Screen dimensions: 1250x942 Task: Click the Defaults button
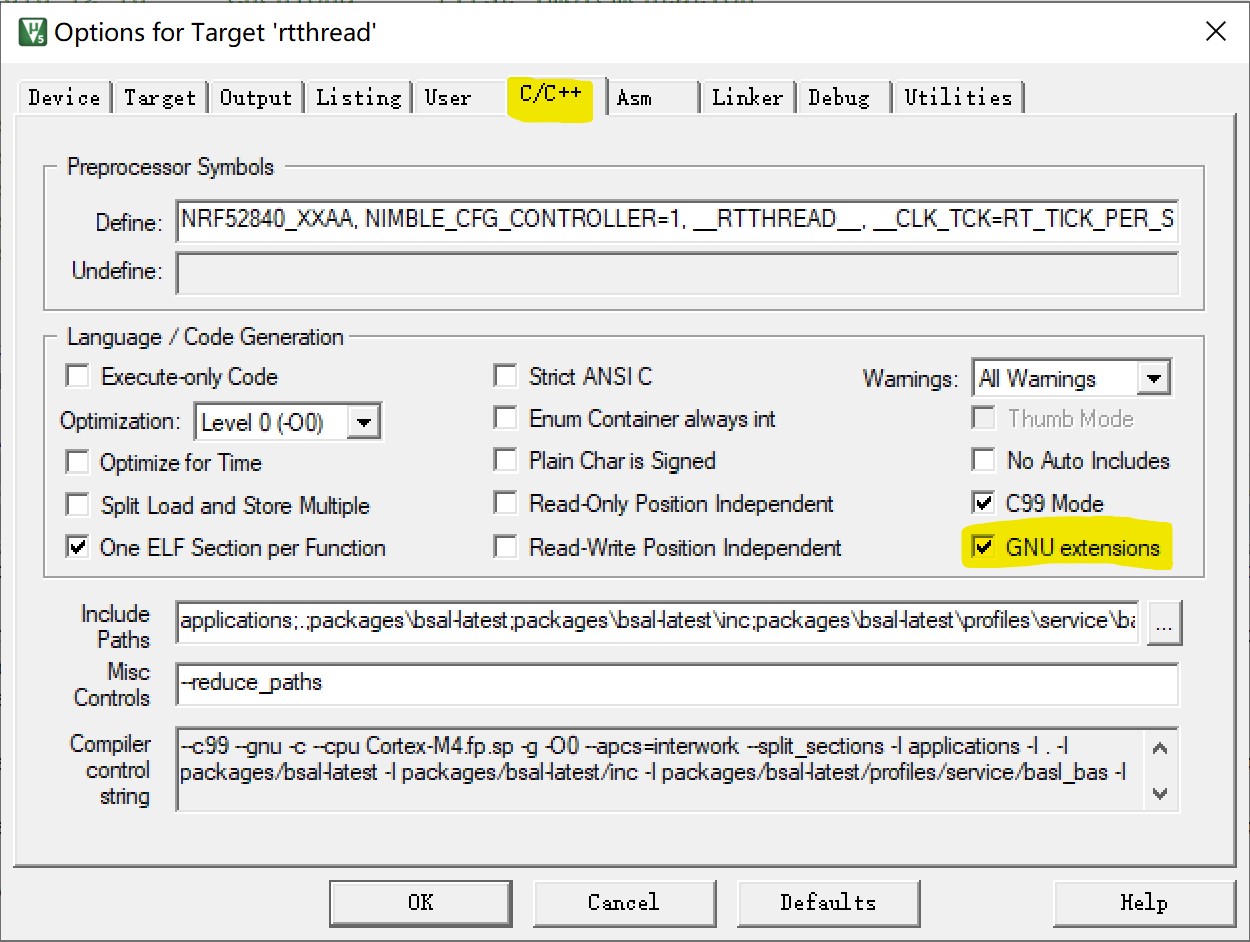[828, 902]
